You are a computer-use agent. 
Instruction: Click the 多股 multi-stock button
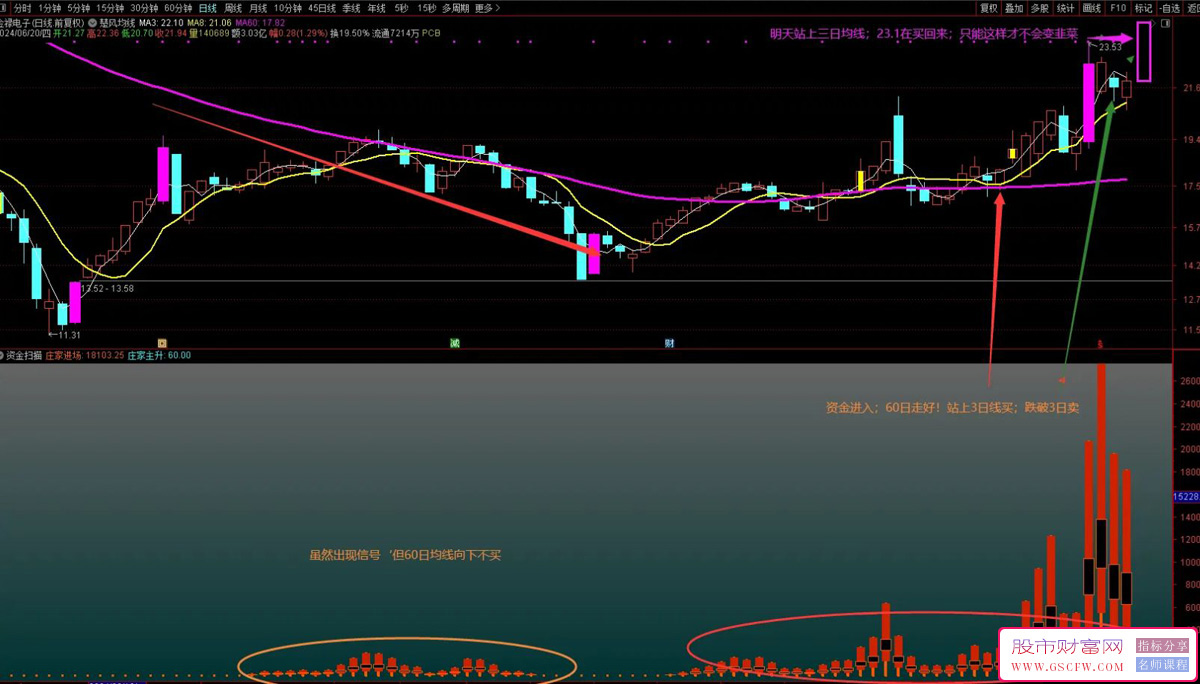(x=1040, y=8)
